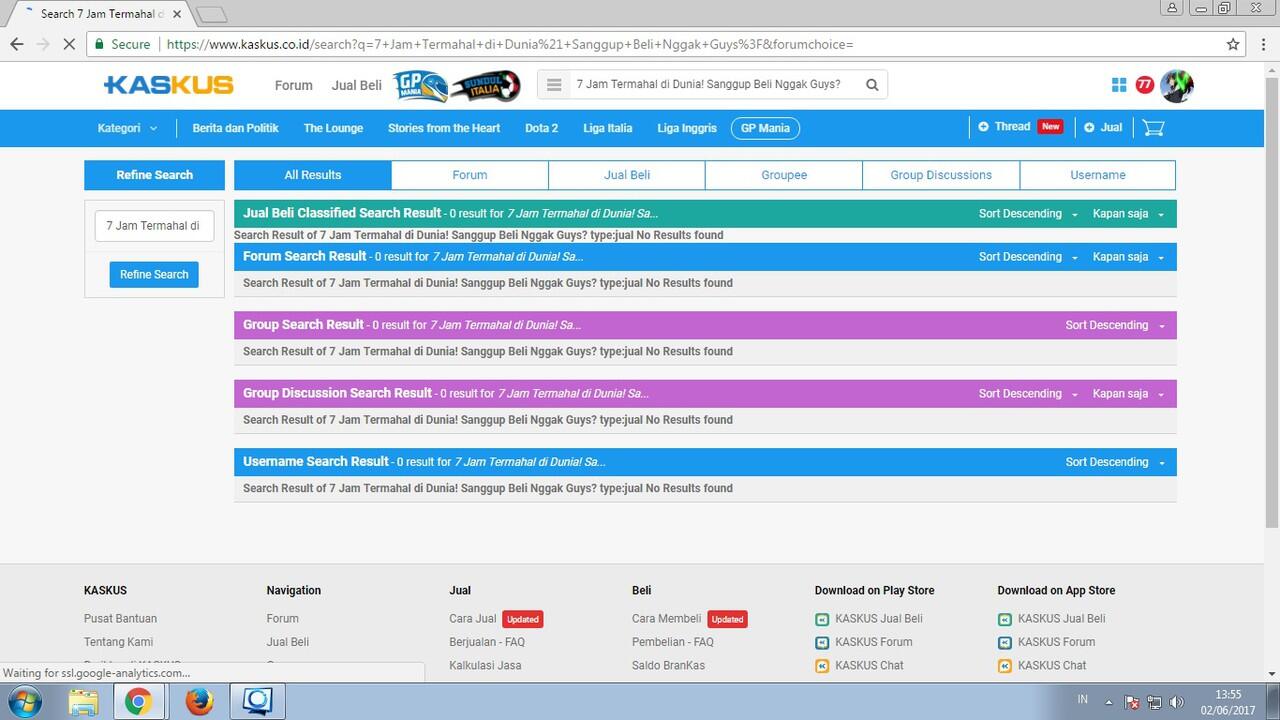Click Chrome icon in taskbar
The height and width of the screenshot is (720, 1280).
click(139, 702)
